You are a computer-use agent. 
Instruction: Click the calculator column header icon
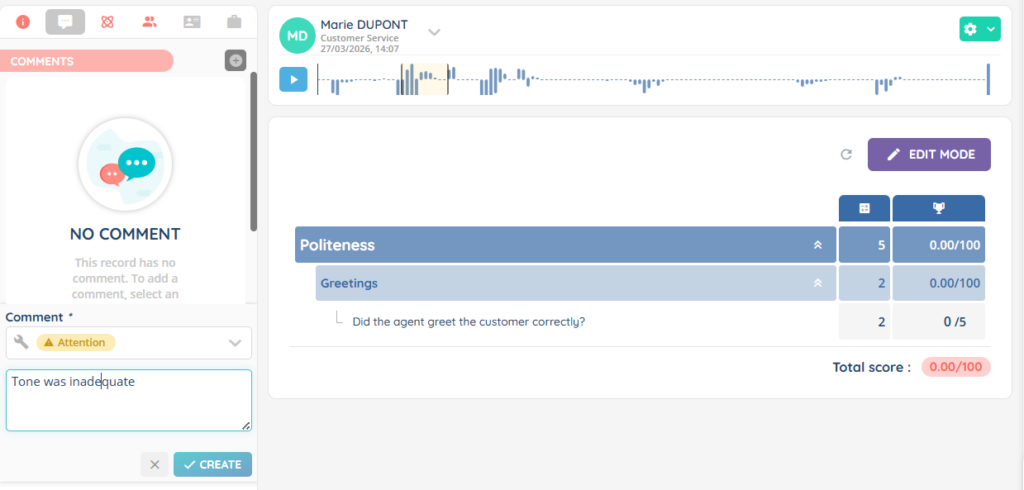(x=864, y=208)
